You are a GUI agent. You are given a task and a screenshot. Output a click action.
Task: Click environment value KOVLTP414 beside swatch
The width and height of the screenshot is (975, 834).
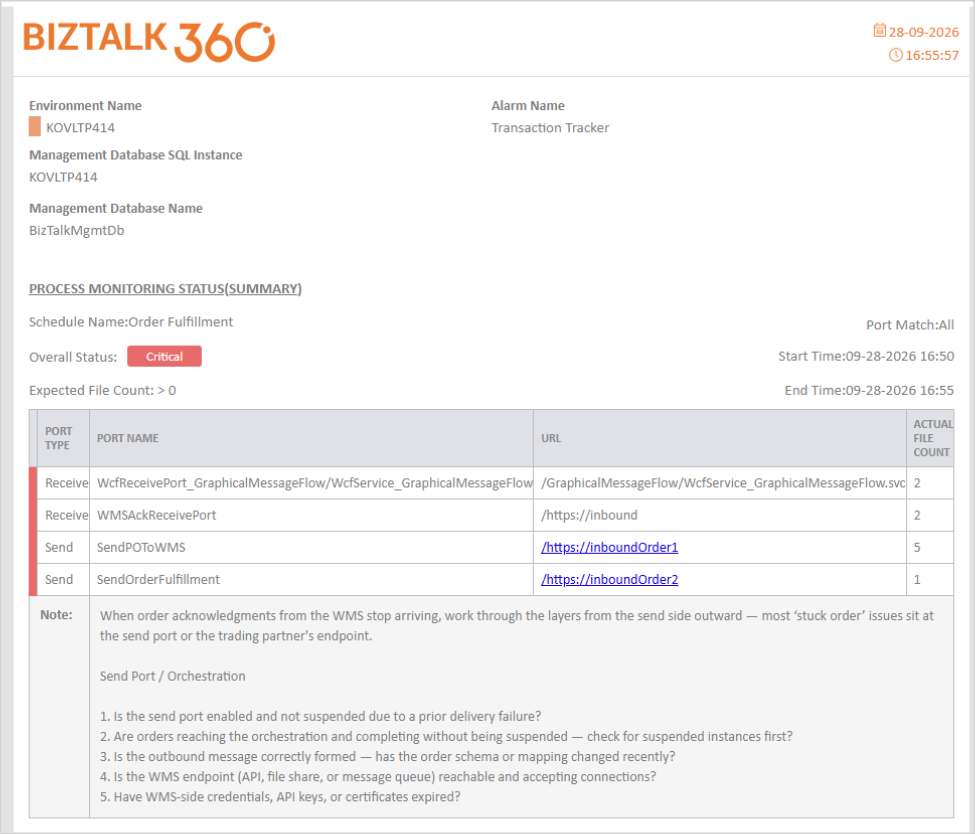(80, 127)
